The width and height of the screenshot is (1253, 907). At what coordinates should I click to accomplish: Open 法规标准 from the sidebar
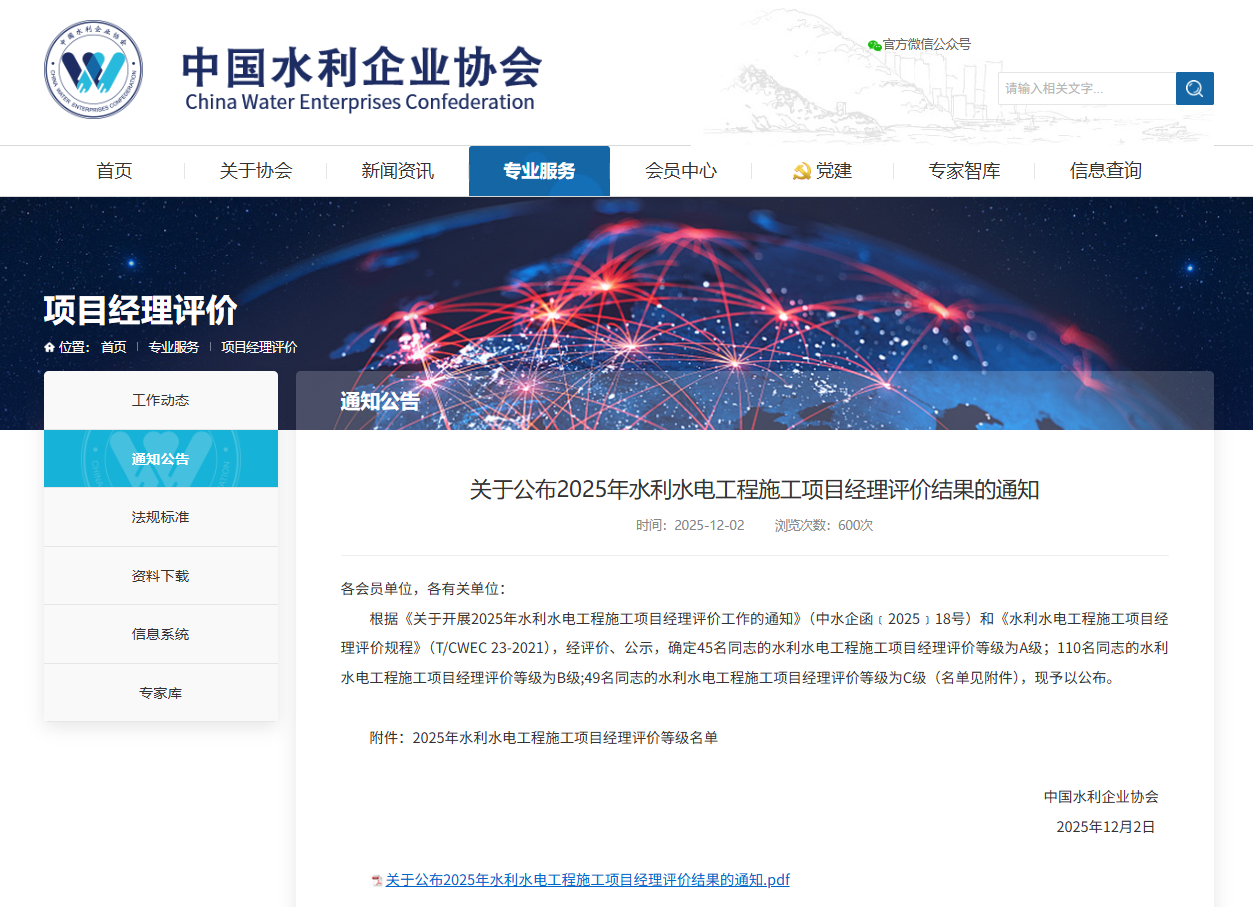pyautogui.click(x=160, y=516)
